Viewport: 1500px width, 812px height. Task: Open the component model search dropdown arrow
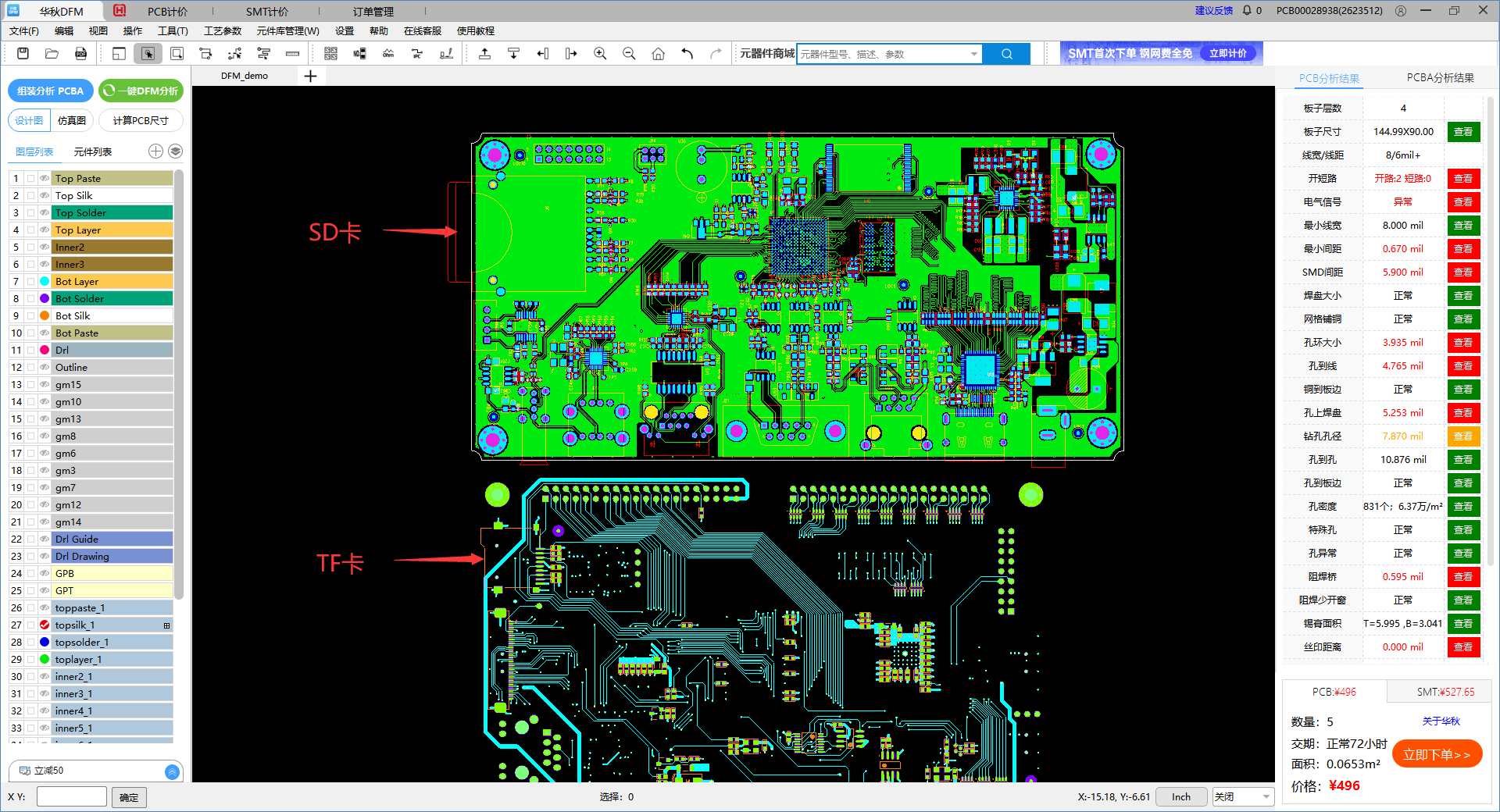click(973, 54)
